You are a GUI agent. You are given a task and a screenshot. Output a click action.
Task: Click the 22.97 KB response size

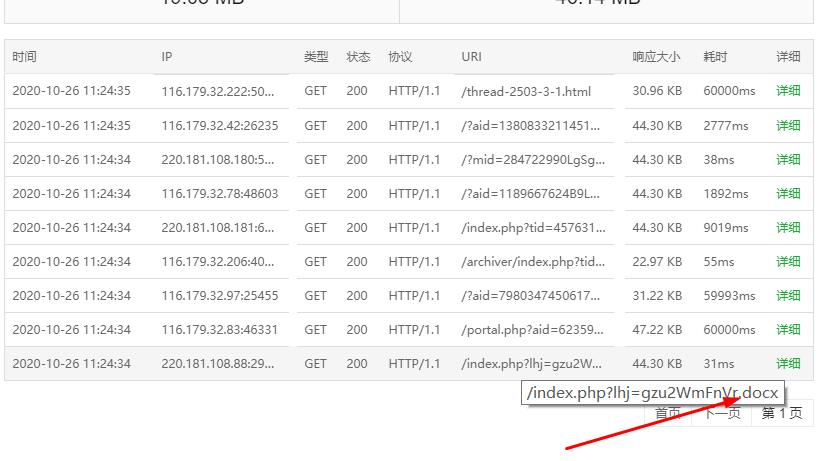[x=657, y=261]
